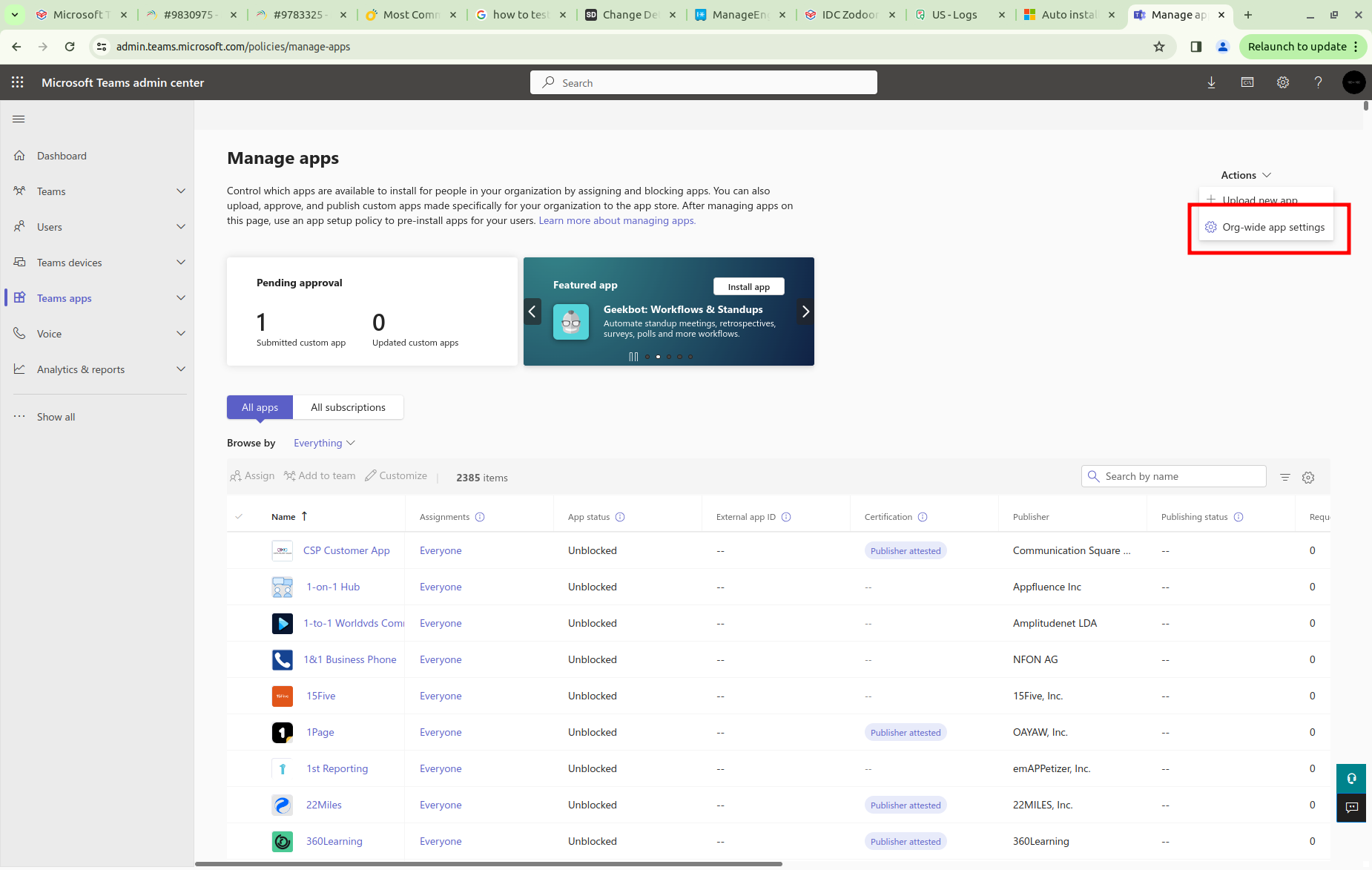
Task: Open the help question mark icon
Action: point(1318,82)
